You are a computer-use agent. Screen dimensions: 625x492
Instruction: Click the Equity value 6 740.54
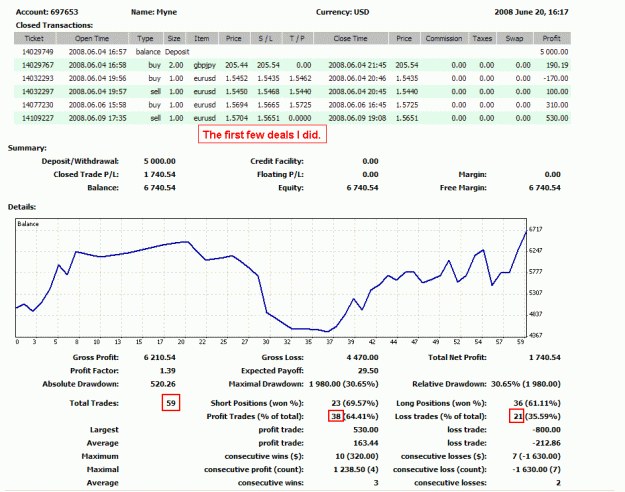point(362,187)
